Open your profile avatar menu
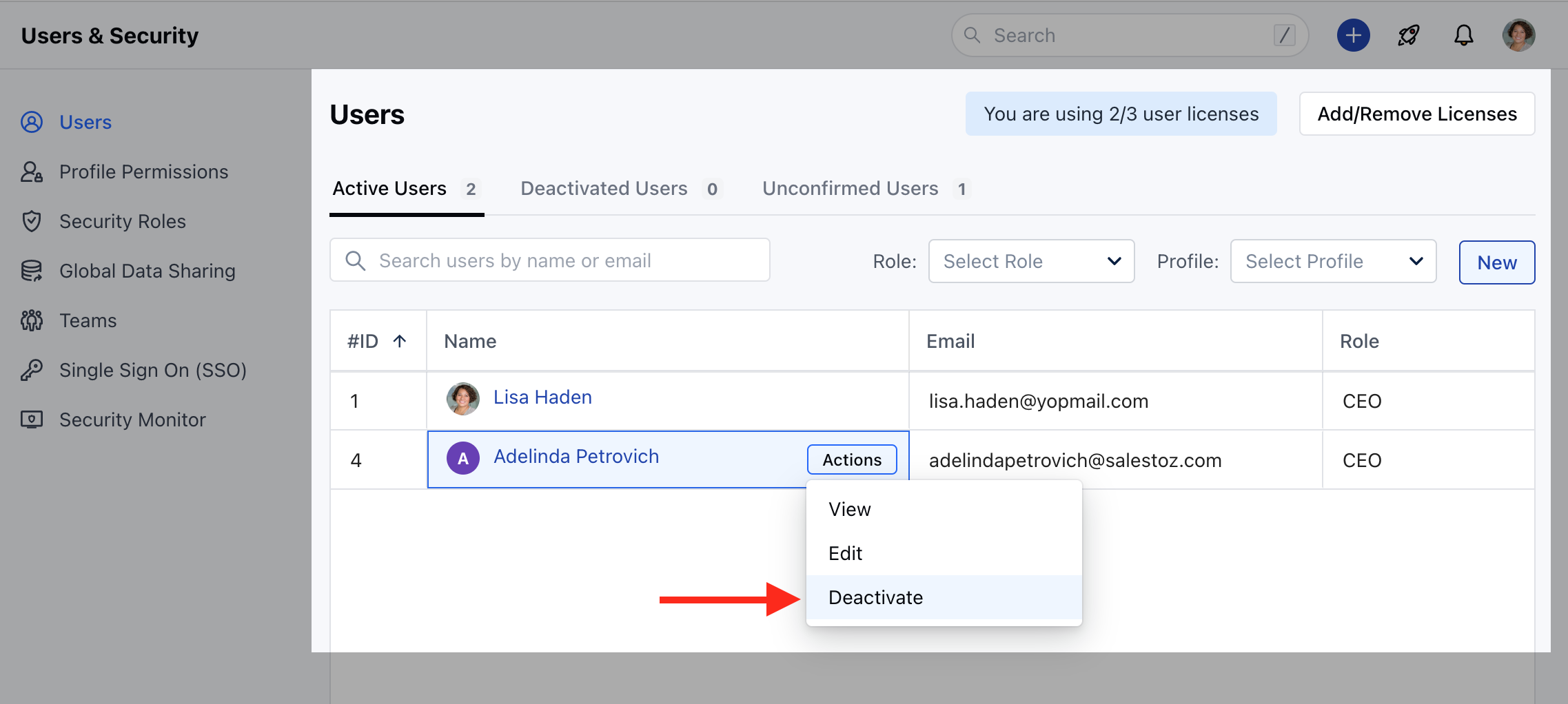Image resolution: width=1568 pixels, height=704 pixels. pyautogui.click(x=1518, y=35)
